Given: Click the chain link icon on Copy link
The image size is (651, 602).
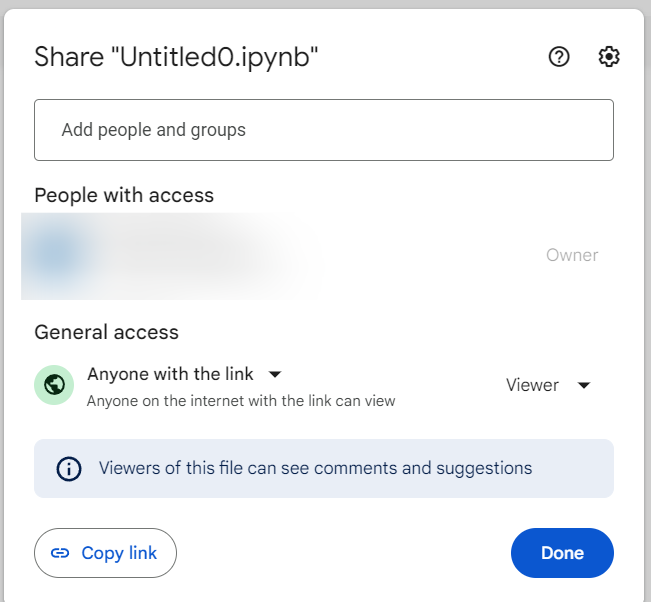Looking at the screenshot, I should tap(60, 553).
